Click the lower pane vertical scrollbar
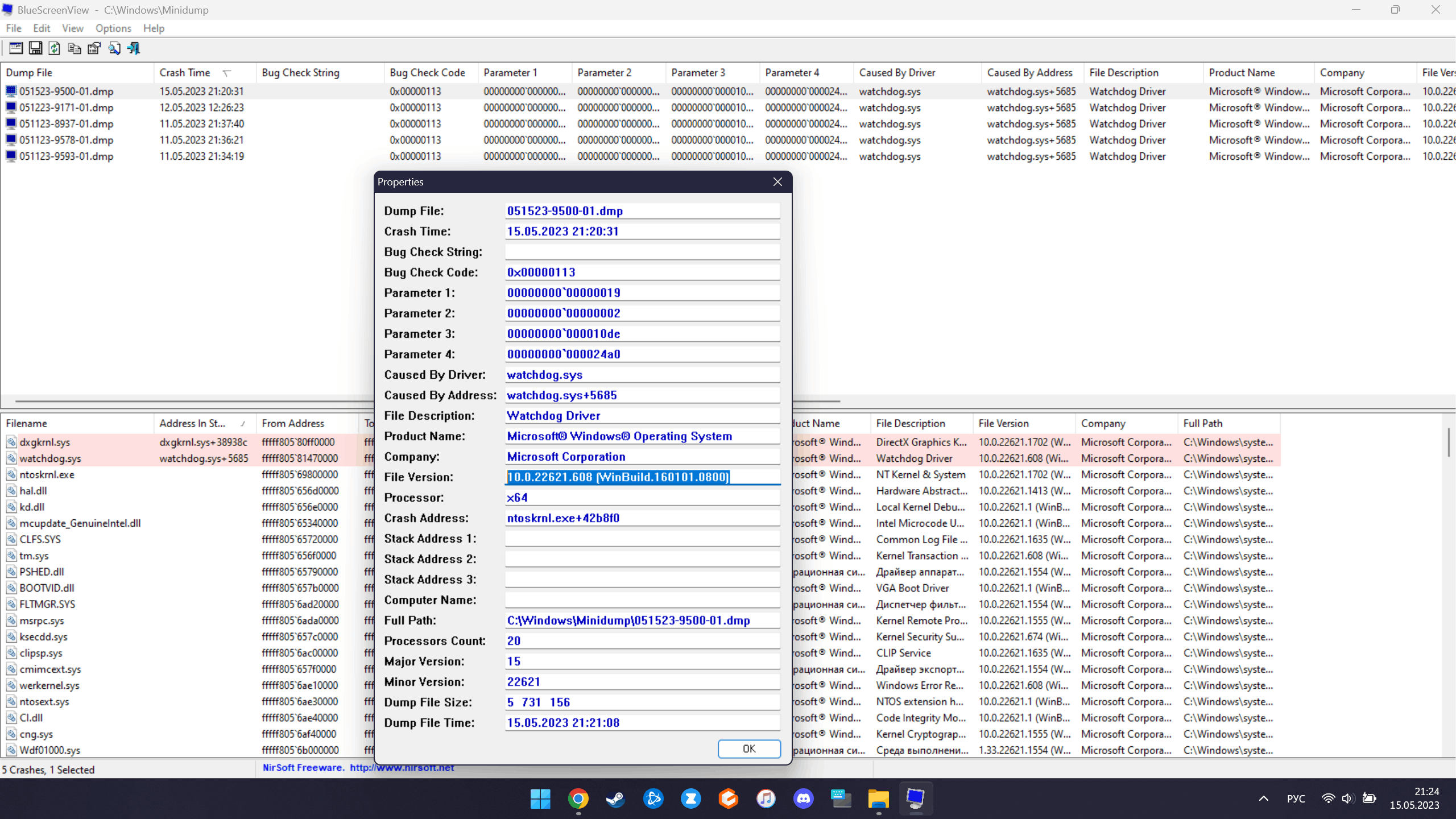This screenshot has height=819, width=1456. click(1449, 442)
